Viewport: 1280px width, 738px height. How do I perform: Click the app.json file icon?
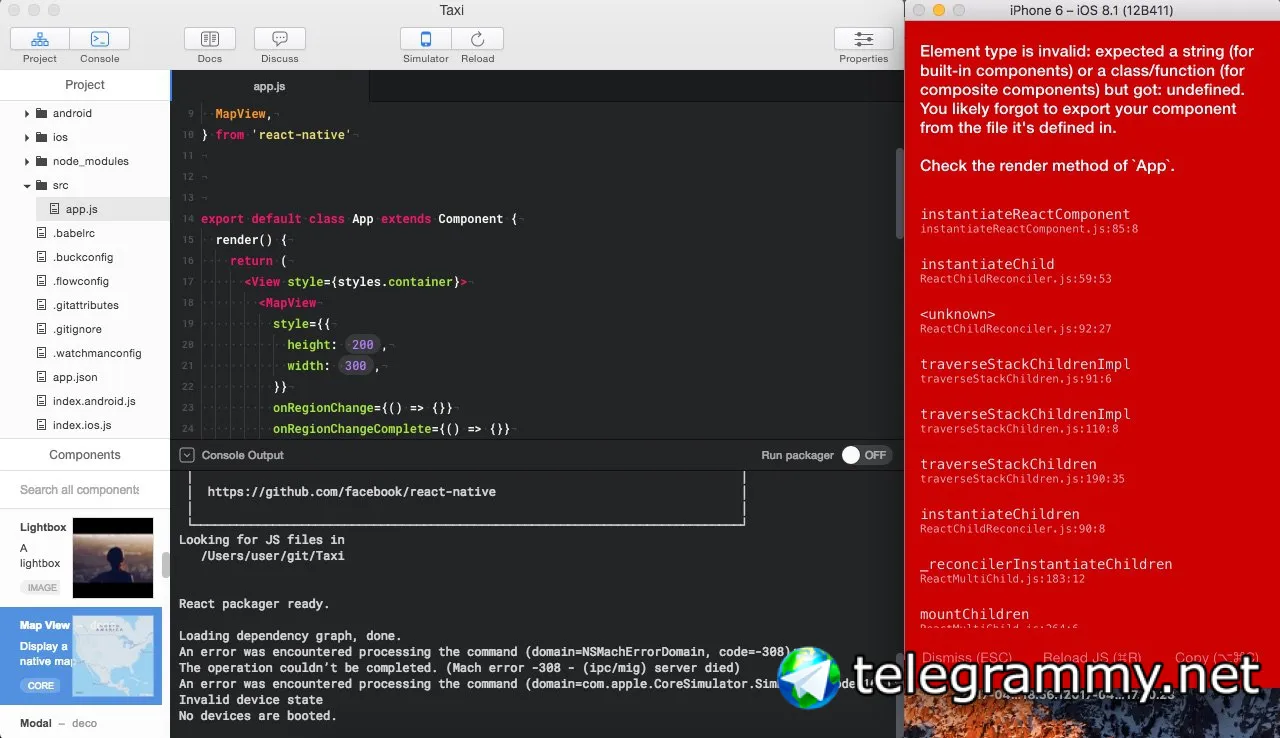click(x=42, y=377)
